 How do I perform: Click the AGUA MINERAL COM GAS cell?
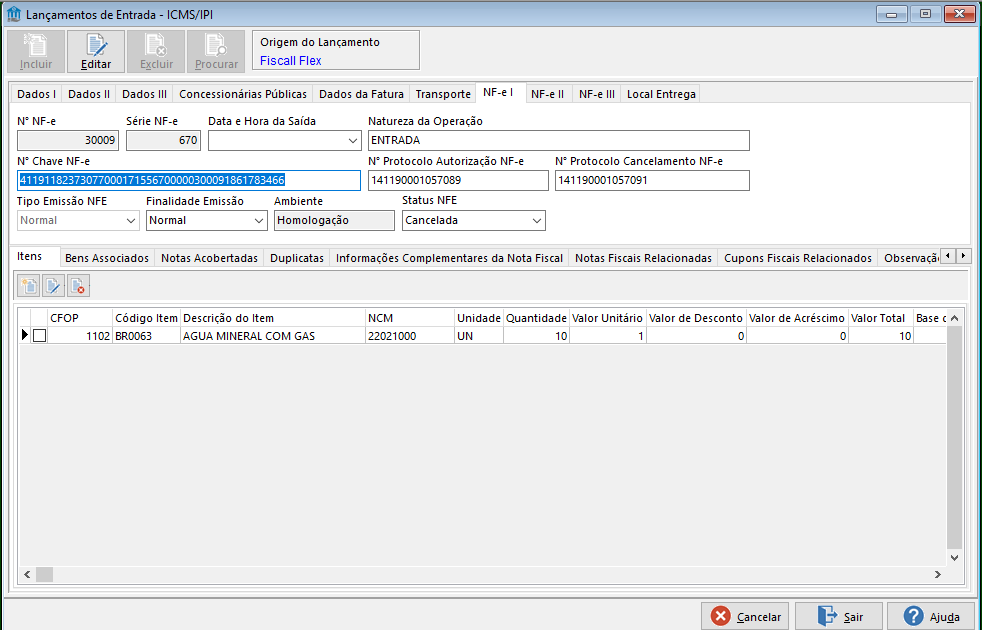pos(273,336)
